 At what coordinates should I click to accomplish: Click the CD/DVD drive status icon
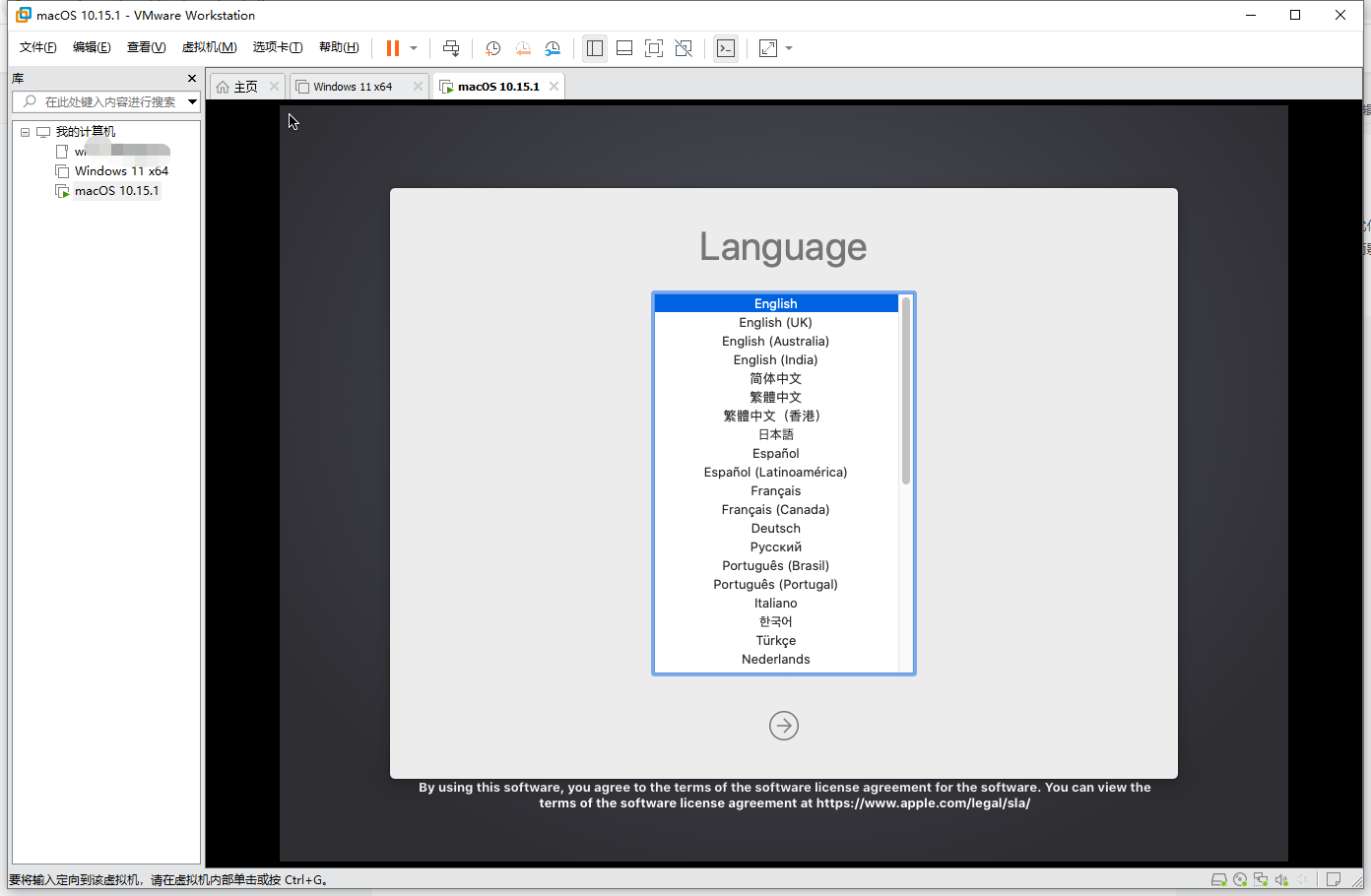pos(1240,879)
